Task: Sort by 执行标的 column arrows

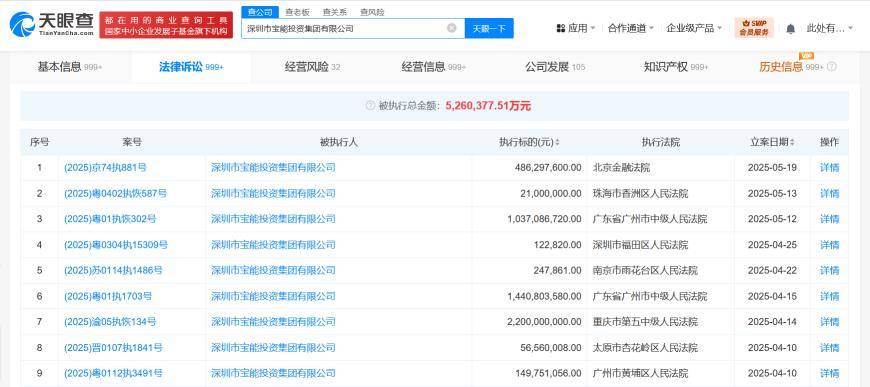Action: 557,143
